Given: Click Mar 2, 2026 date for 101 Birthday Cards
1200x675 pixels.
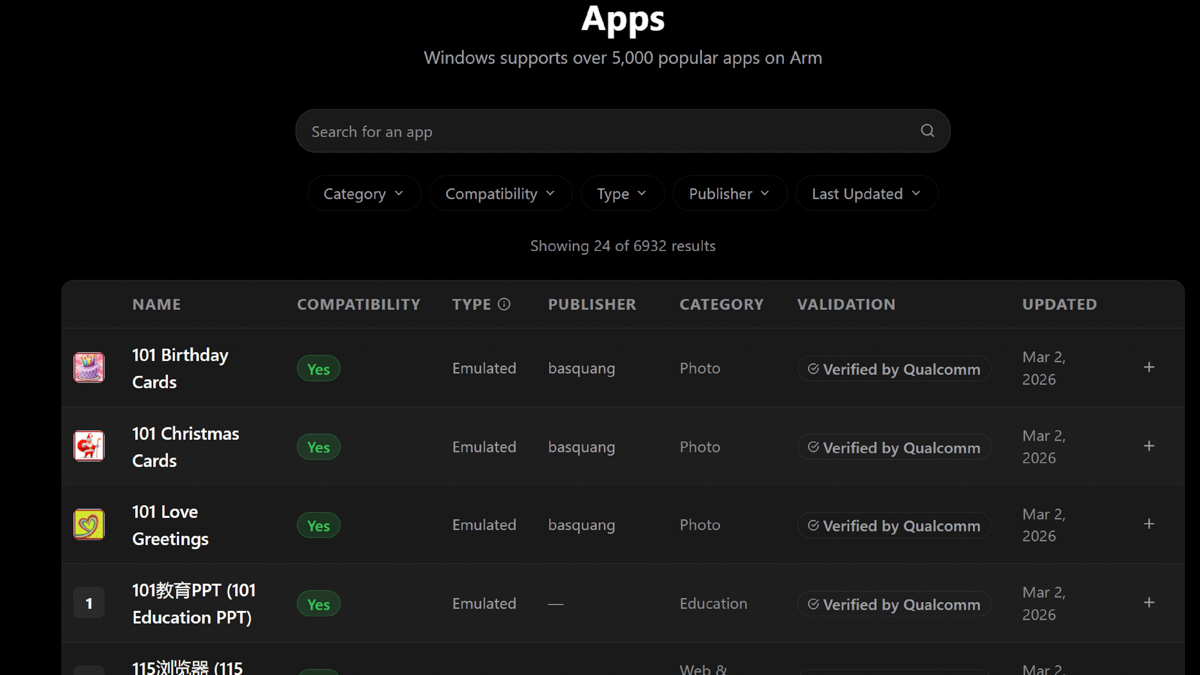Looking at the screenshot, I should [x=1044, y=368].
